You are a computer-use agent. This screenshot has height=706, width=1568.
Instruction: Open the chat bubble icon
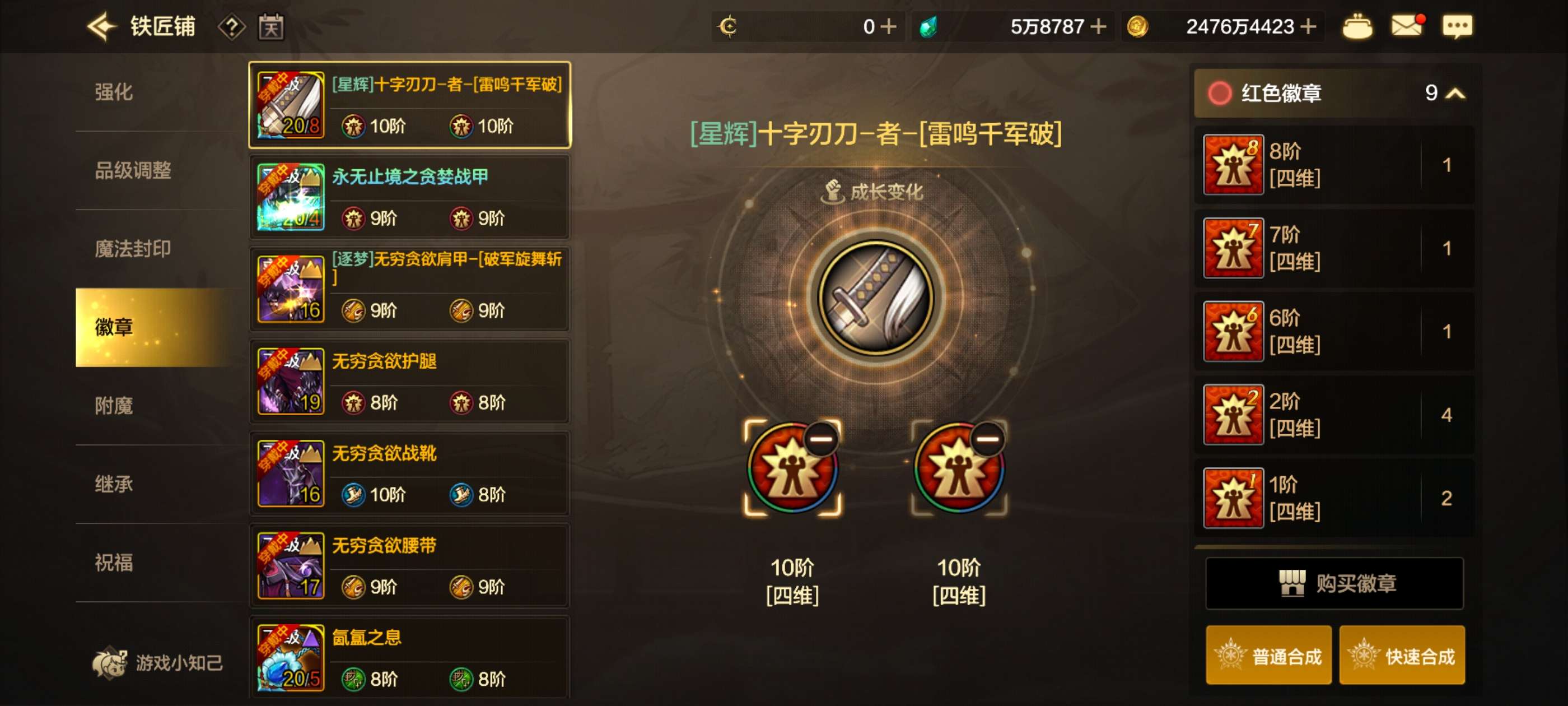[x=1457, y=27]
